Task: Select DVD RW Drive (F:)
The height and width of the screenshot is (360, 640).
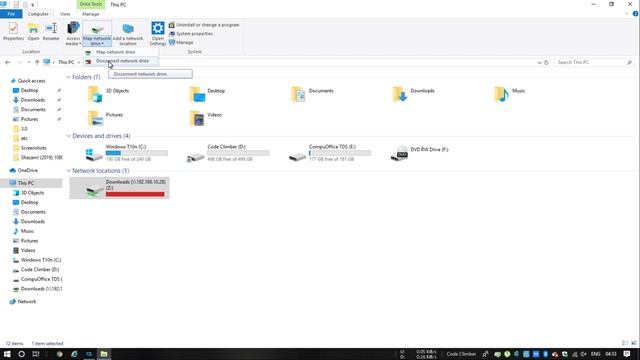Action: pos(420,153)
